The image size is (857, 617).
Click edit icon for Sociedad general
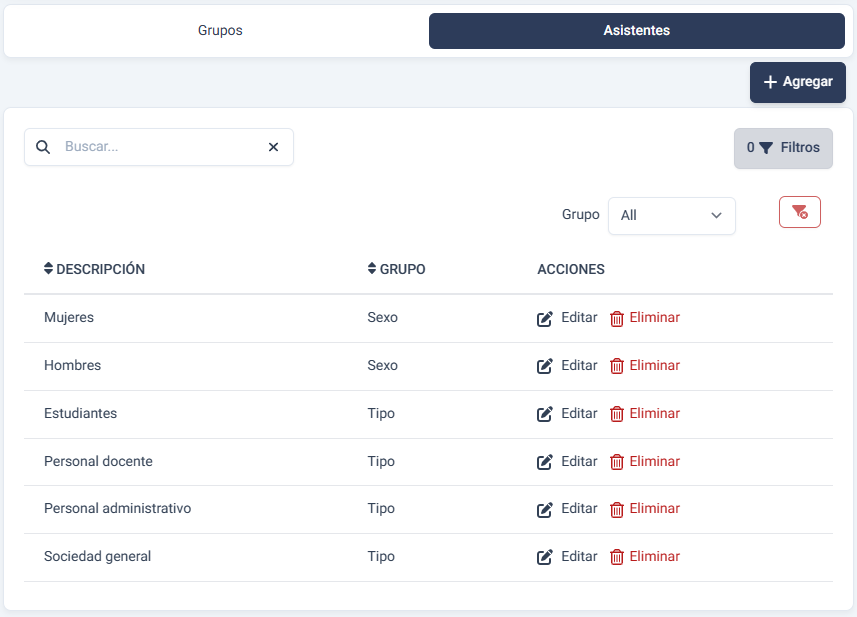tap(545, 557)
